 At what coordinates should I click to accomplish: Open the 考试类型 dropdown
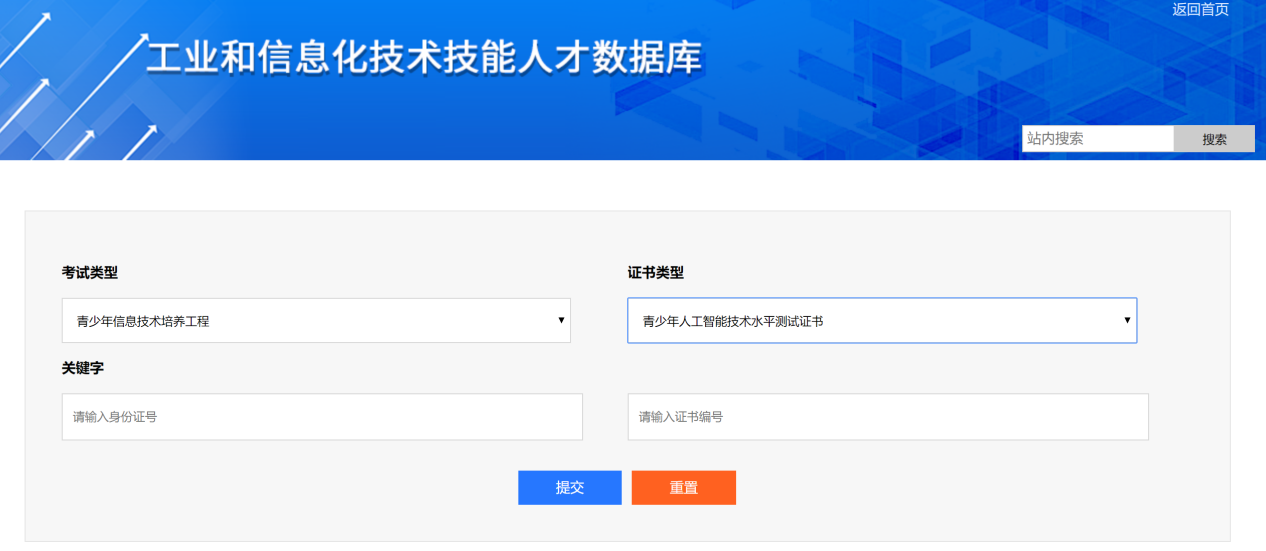click(316, 321)
